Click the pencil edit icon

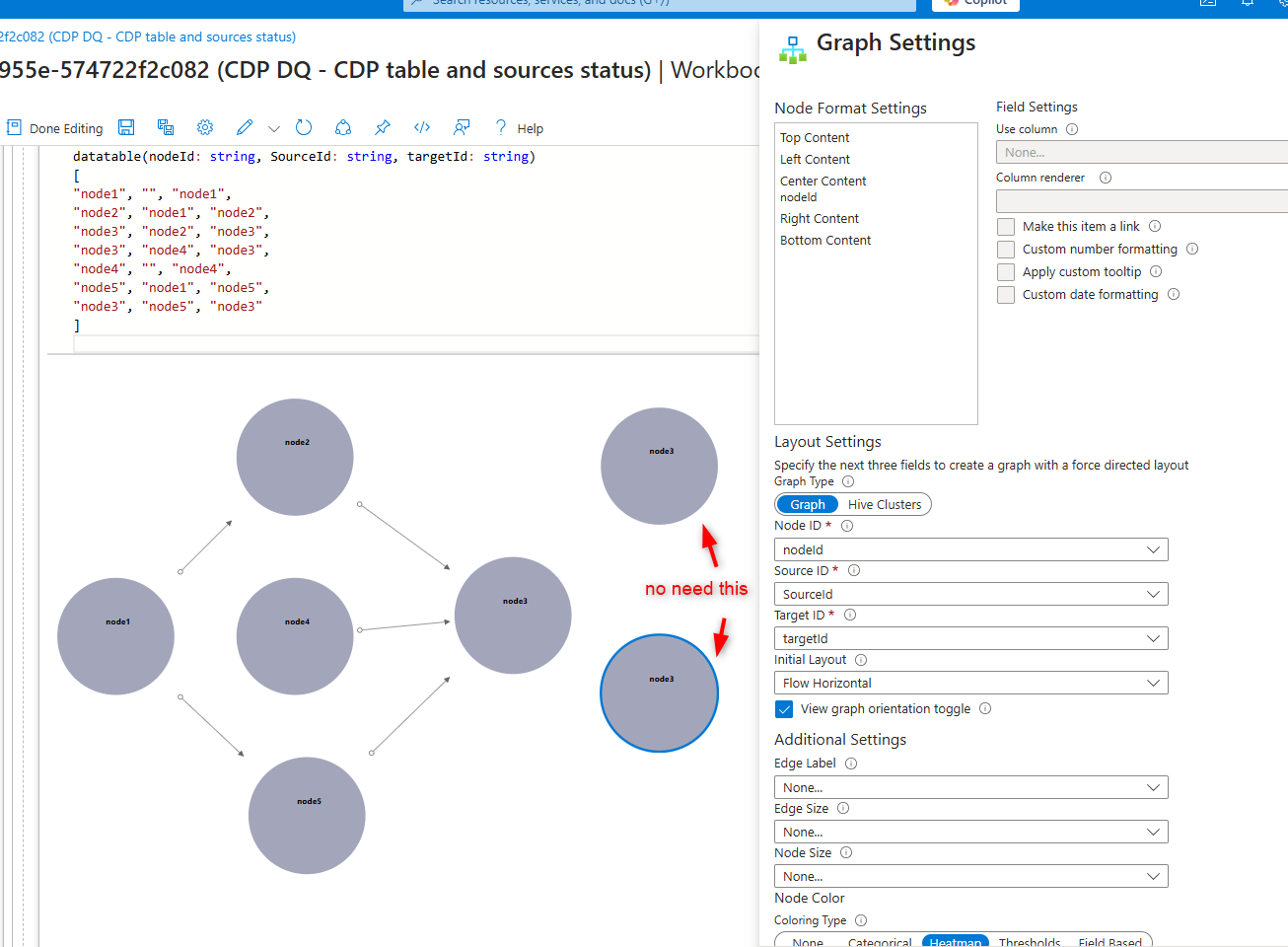245,127
